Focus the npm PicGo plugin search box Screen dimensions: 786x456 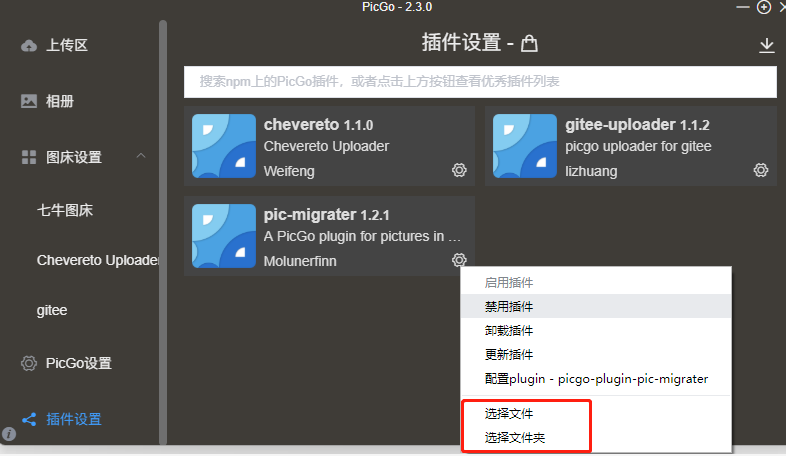[480, 82]
